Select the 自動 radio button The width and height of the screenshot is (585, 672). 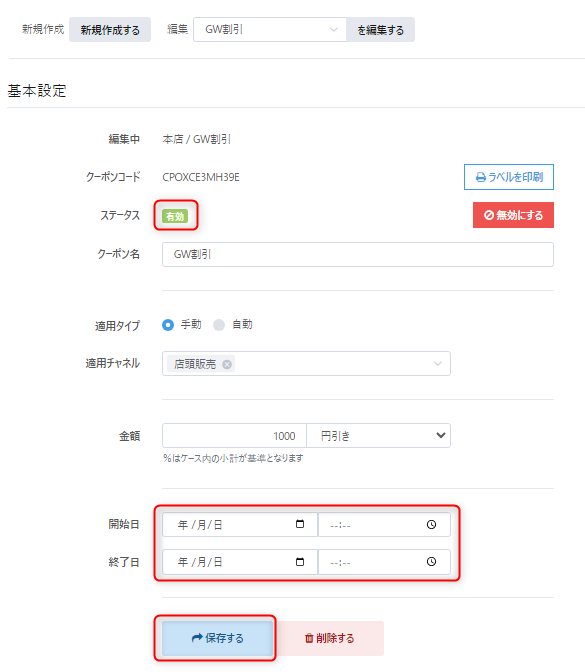(x=219, y=325)
